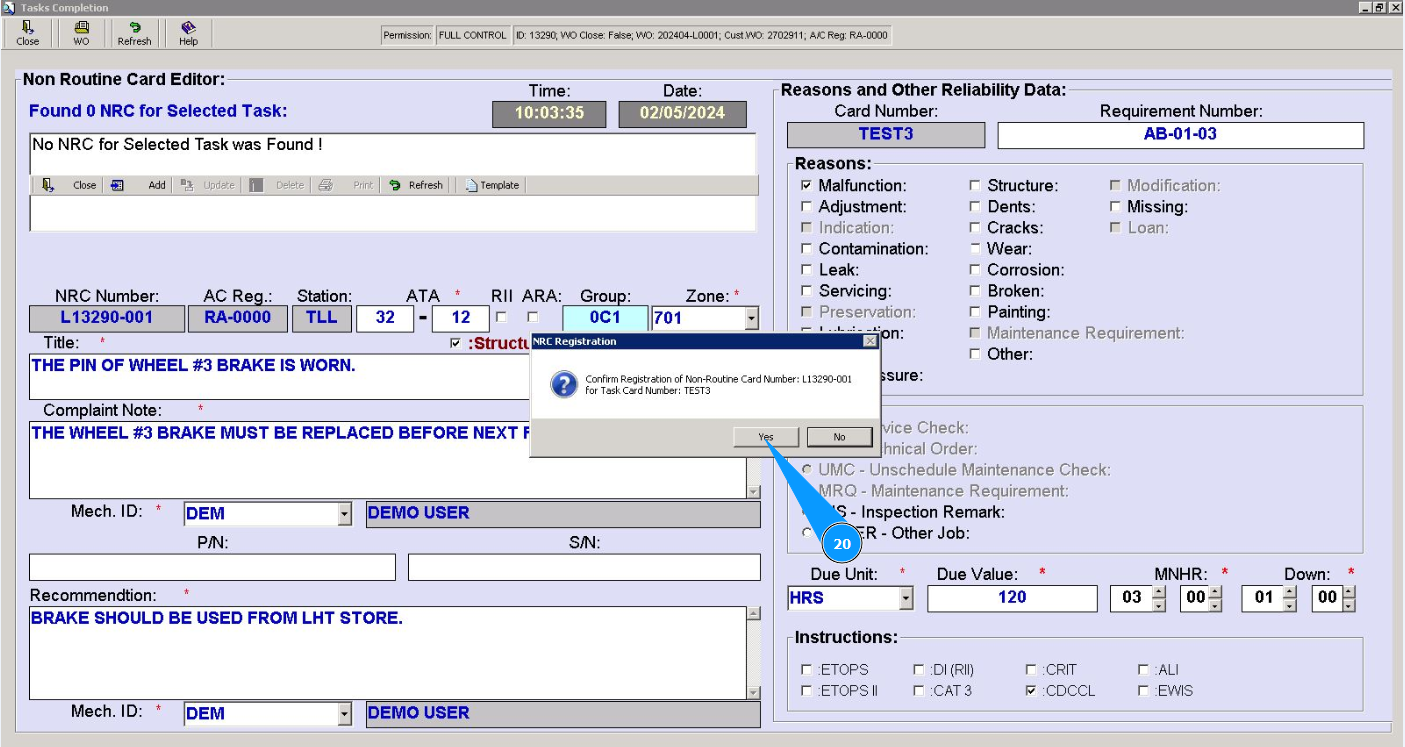Confirm registration by clicking Yes
Viewport: 1405px width, 747px height.
765,437
